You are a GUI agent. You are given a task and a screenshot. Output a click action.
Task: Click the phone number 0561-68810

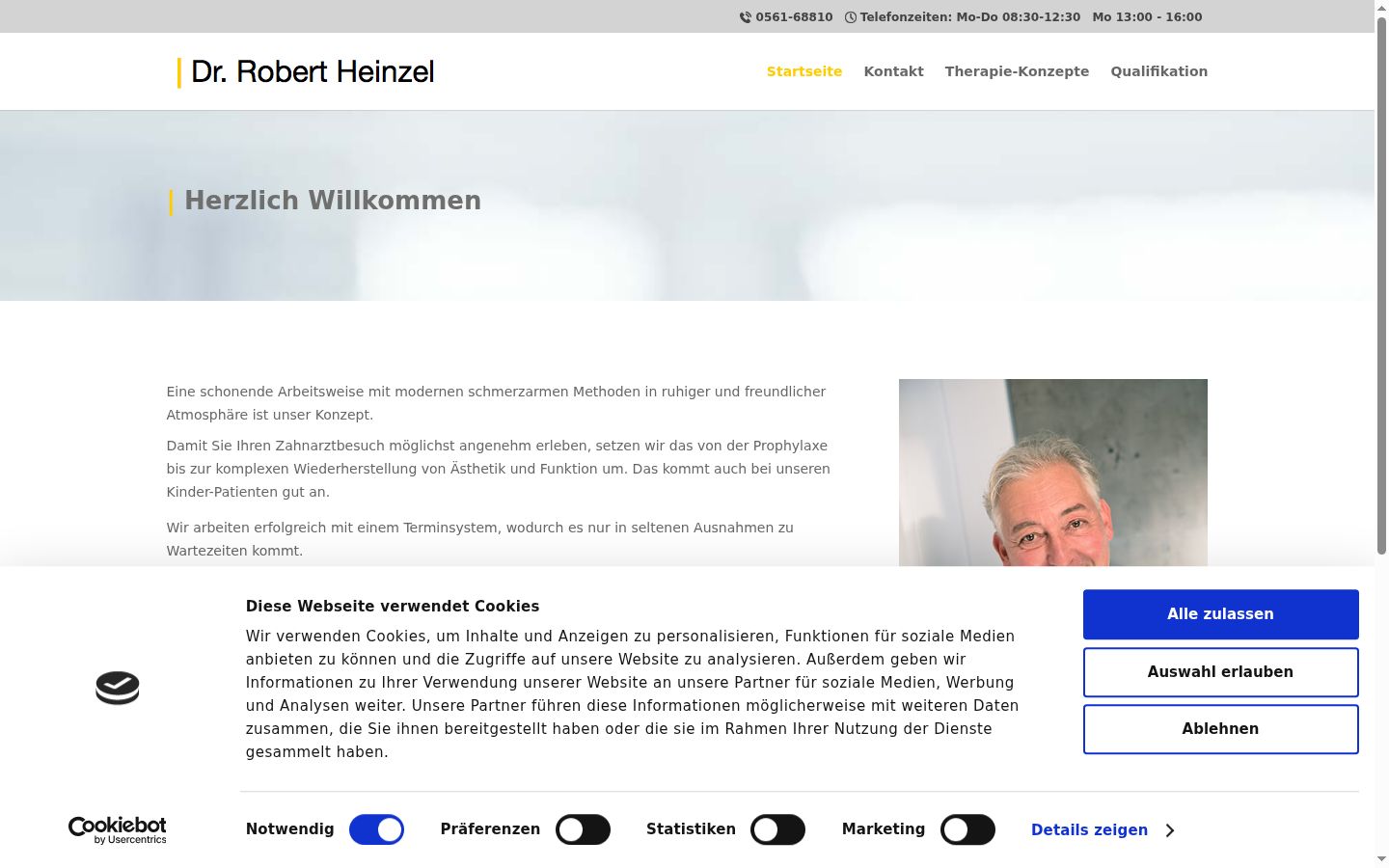[794, 17]
